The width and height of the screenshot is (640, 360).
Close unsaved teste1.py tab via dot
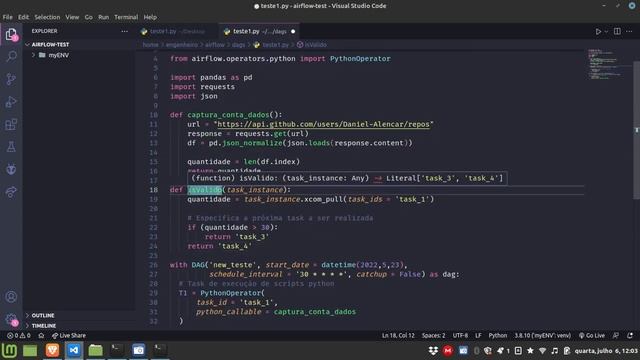coord(293,31)
